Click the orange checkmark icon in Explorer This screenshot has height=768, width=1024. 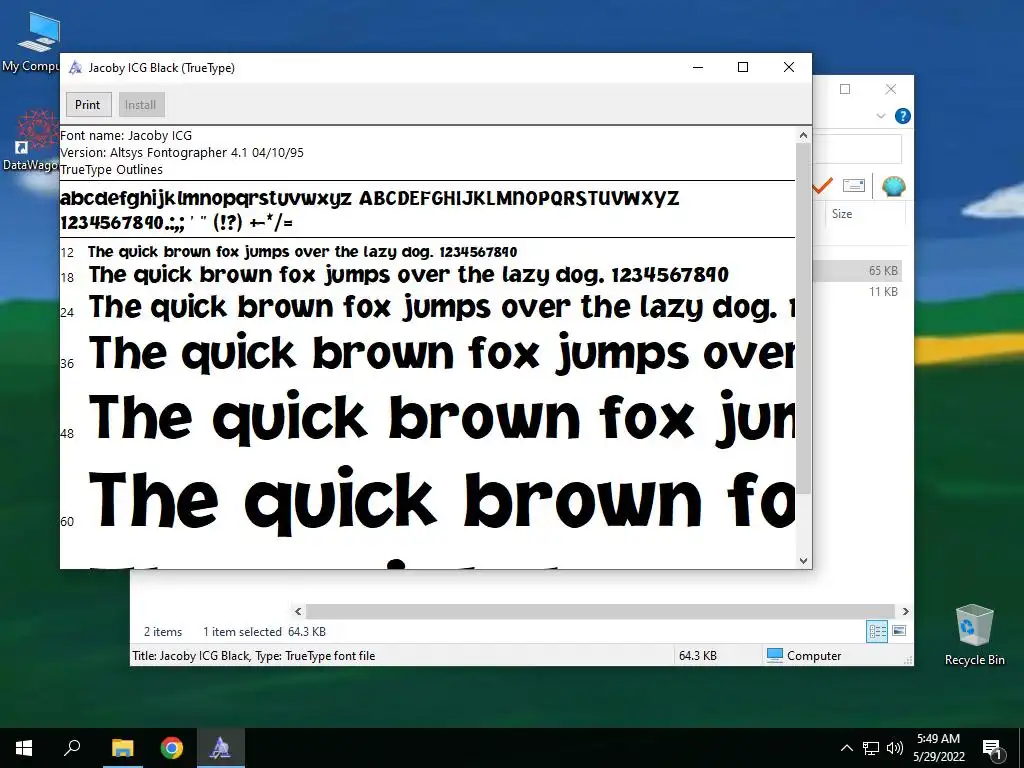click(x=822, y=186)
